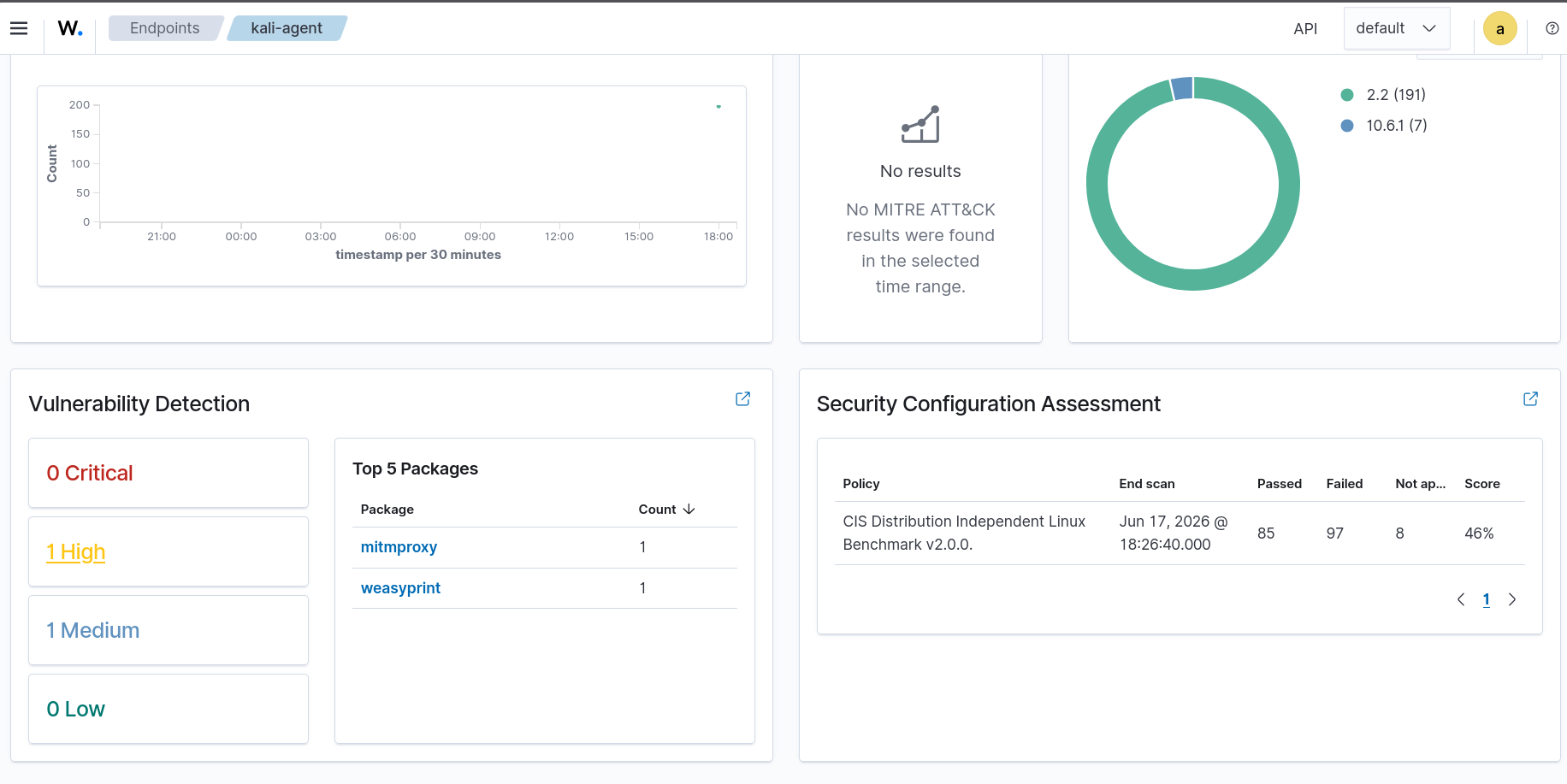1567x784 pixels.
Task: Click the 'Jun 17, 2026 @ 18:26:40.000' cell
Action: [1174, 533]
